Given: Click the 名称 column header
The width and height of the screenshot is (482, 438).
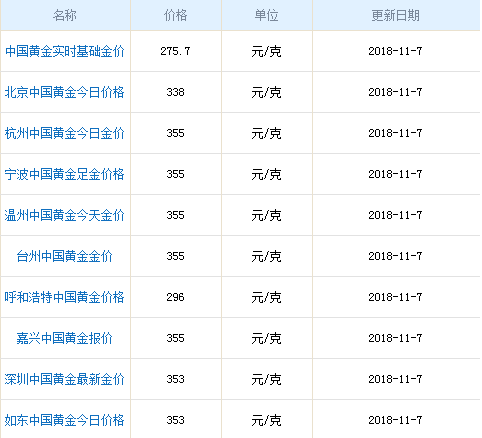Looking at the screenshot, I should point(65,15).
